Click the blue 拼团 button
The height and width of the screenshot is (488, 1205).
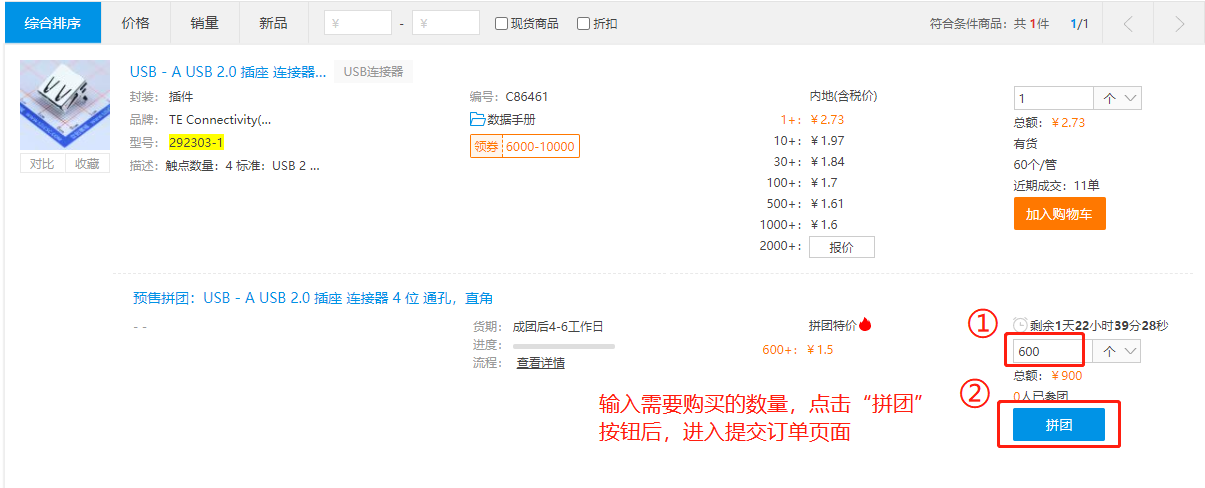[1058, 424]
